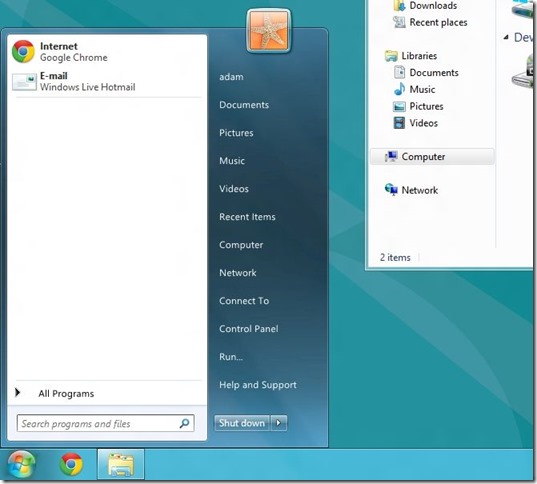Image resolution: width=537 pixels, height=484 pixels.
Task: Launch Windows Live Hotmail e-mail icon
Action: pos(24,82)
